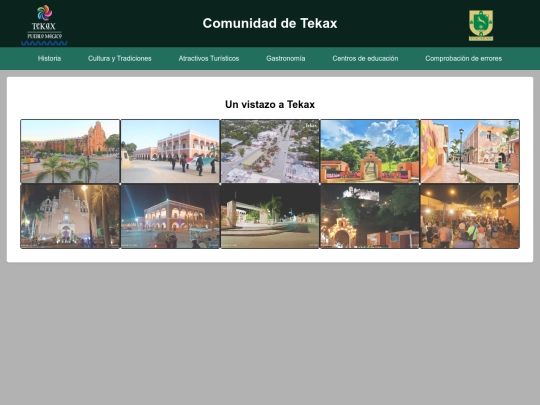Open the crowded night street photo

(x=470, y=216)
